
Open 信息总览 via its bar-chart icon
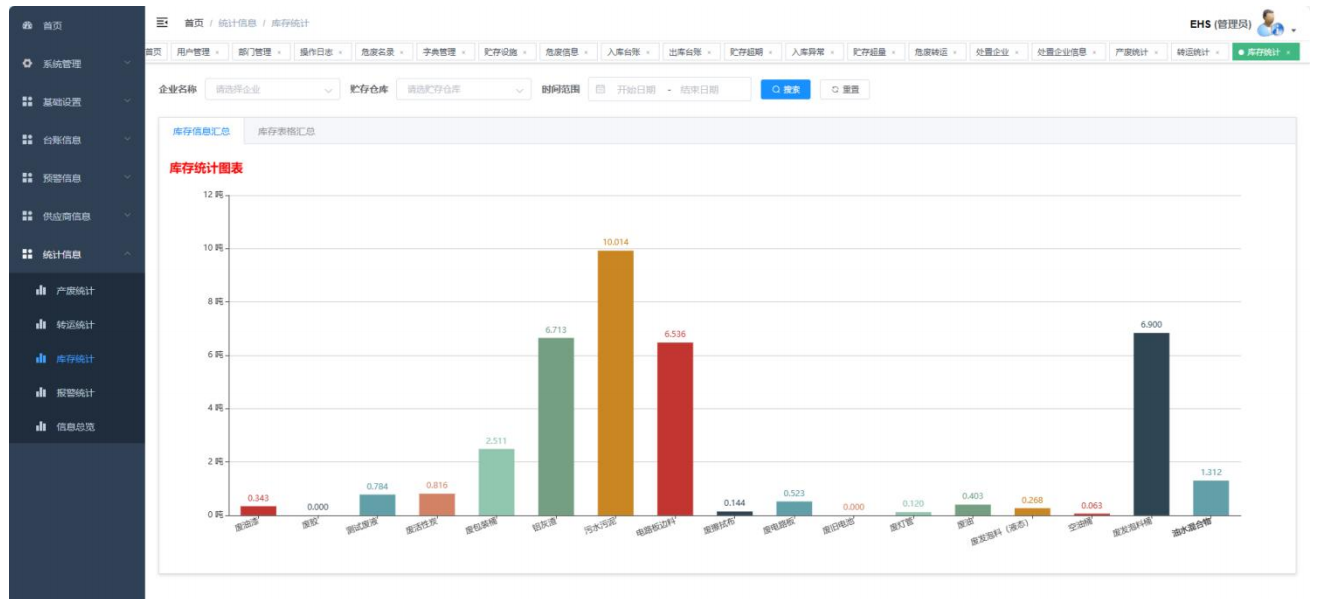coord(41,427)
